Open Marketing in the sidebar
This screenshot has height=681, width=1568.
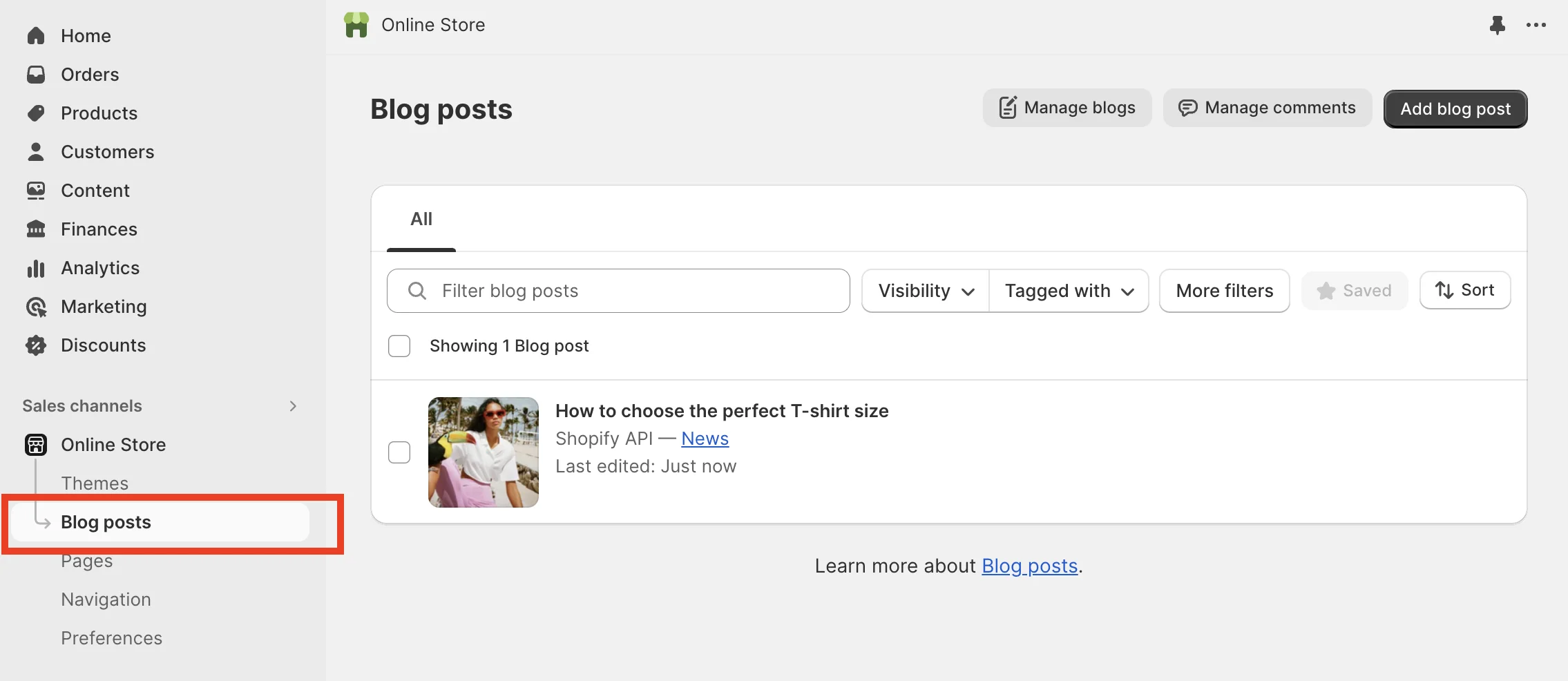click(x=104, y=307)
